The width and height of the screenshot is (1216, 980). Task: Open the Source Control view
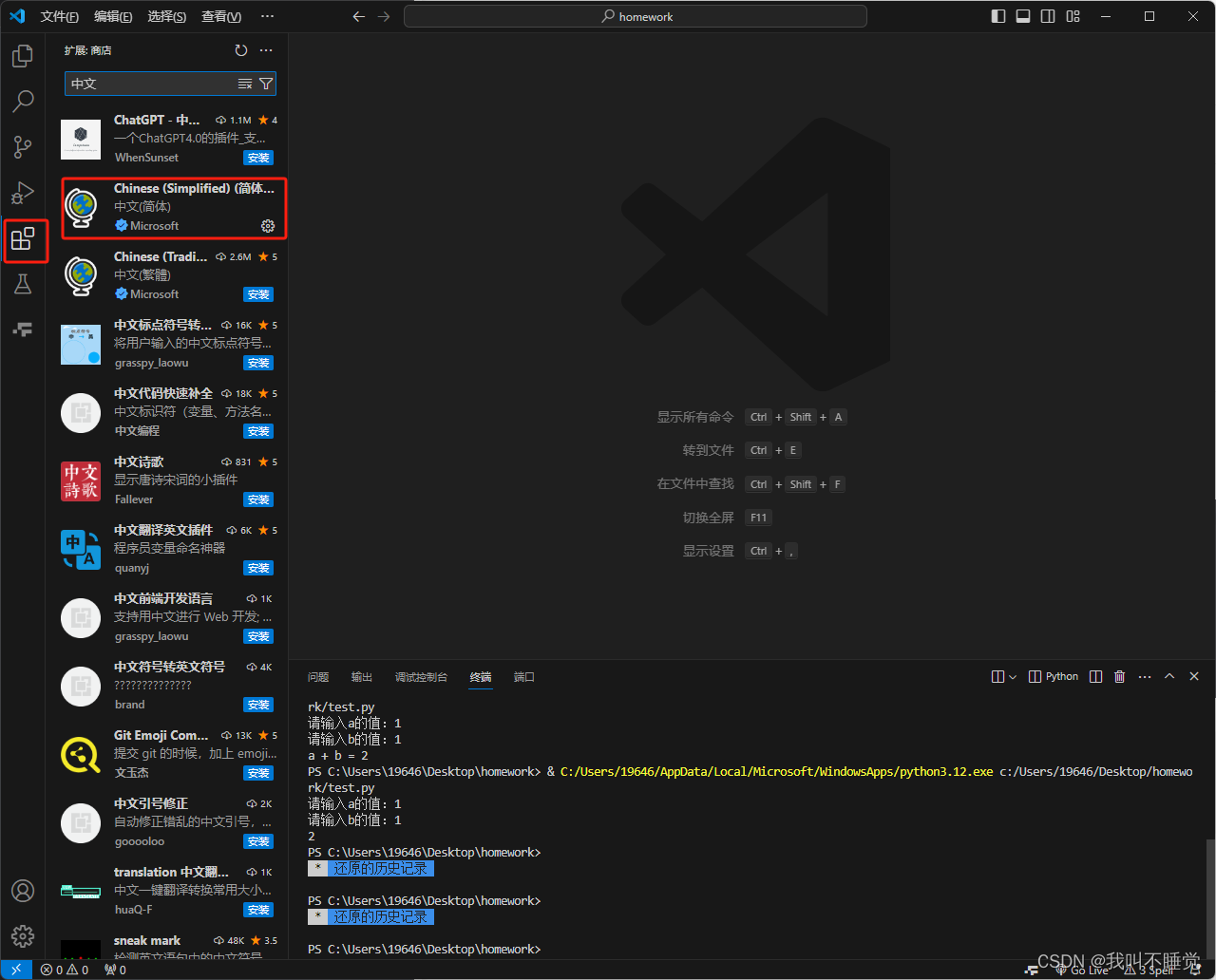tap(23, 147)
